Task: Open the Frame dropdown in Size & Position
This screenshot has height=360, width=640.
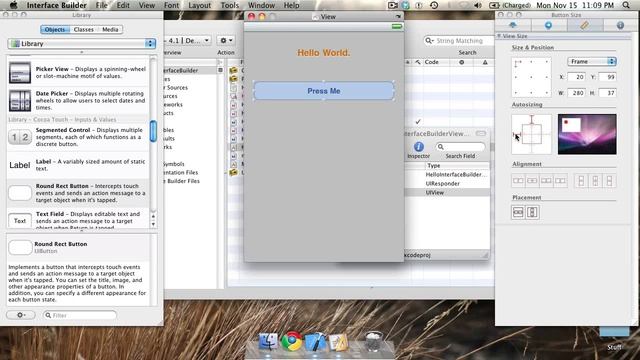Action: click(591, 61)
